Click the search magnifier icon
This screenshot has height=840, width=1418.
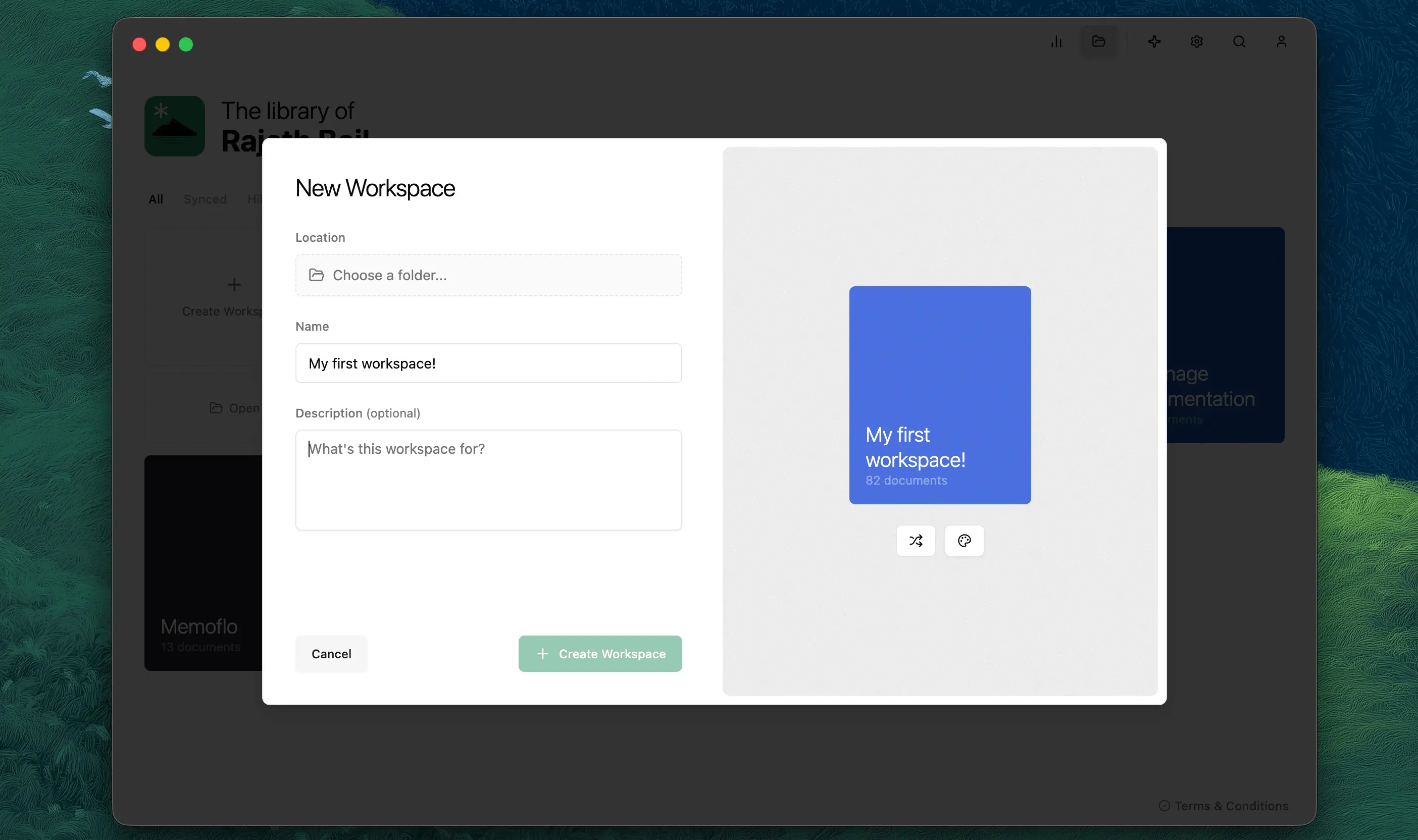1239,41
